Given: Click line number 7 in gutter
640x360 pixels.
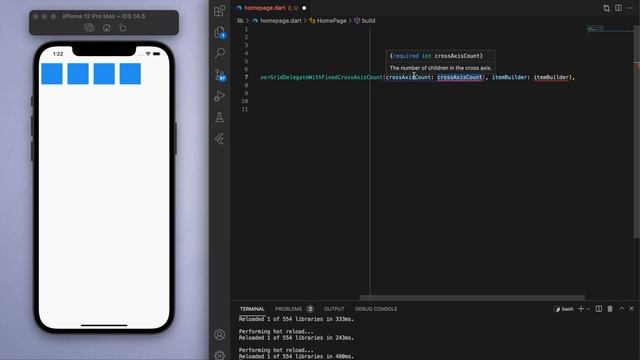Looking at the screenshot, I should (246, 77).
